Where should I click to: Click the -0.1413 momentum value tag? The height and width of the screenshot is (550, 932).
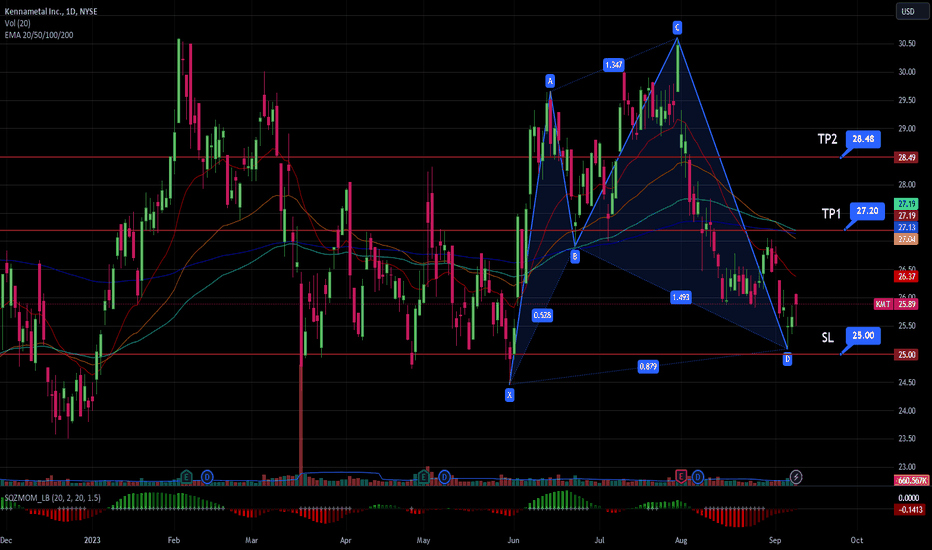click(x=909, y=510)
